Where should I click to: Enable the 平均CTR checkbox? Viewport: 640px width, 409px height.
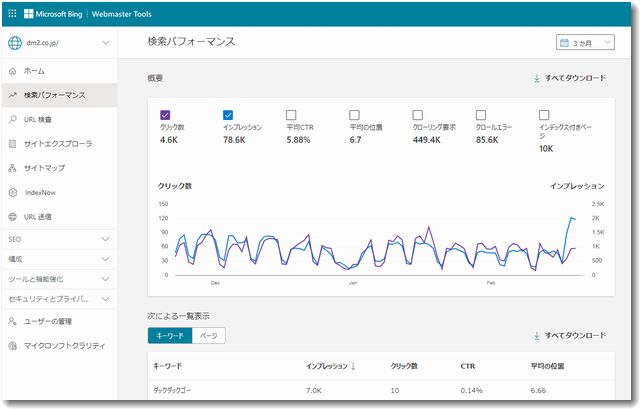pyautogui.click(x=291, y=115)
